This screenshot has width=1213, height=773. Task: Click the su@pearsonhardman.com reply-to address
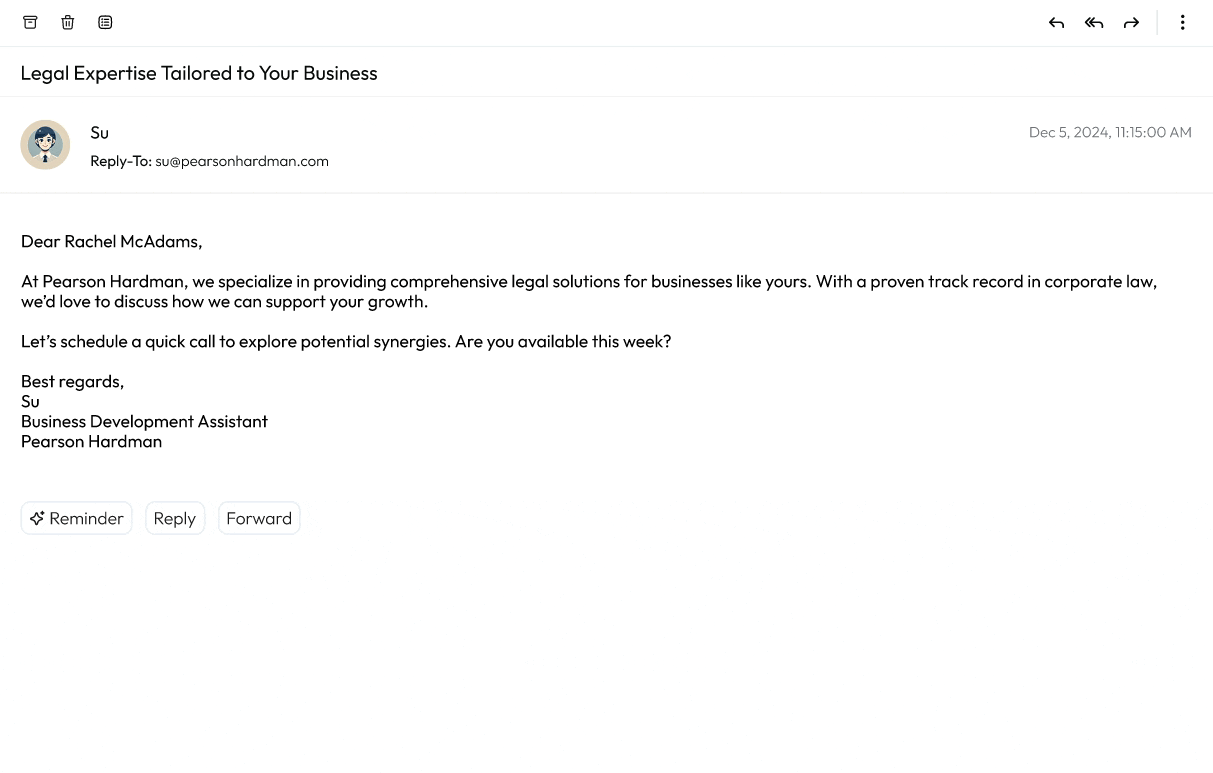coord(242,161)
